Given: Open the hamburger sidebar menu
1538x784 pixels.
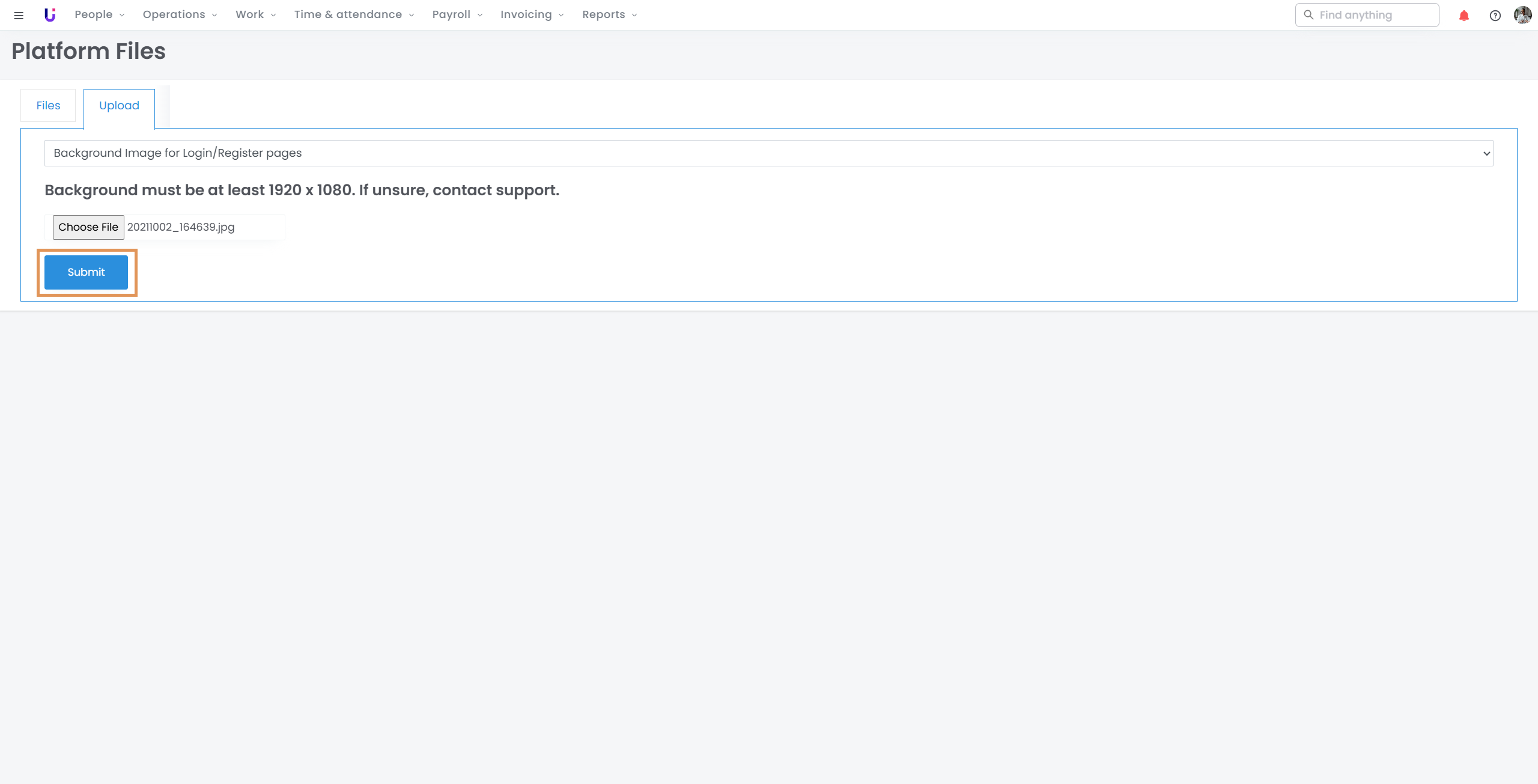Looking at the screenshot, I should click(x=19, y=15).
